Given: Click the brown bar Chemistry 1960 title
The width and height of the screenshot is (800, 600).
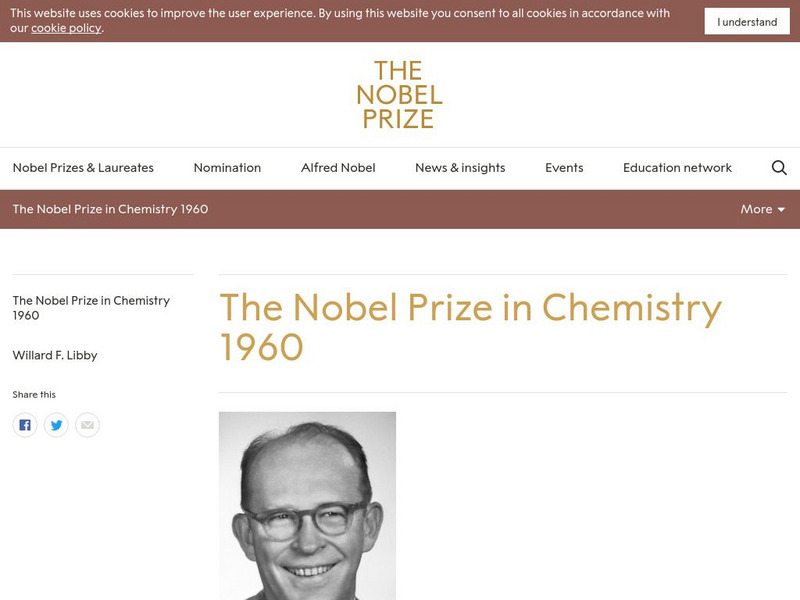Looking at the screenshot, I should (x=110, y=209).
